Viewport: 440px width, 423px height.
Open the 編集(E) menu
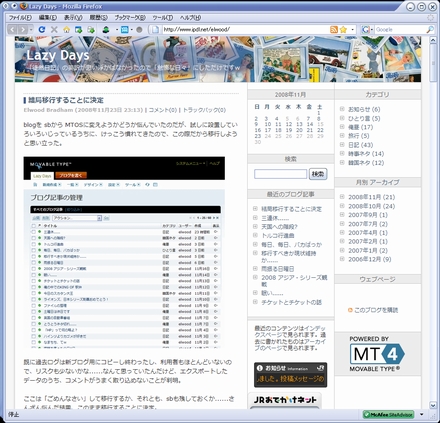click(48, 18)
